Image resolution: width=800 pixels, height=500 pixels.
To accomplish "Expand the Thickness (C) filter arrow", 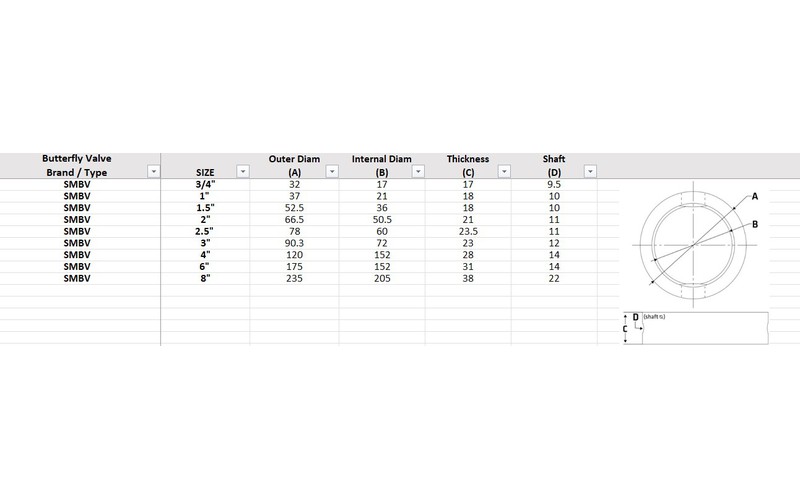I will pyautogui.click(x=501, y=172).
